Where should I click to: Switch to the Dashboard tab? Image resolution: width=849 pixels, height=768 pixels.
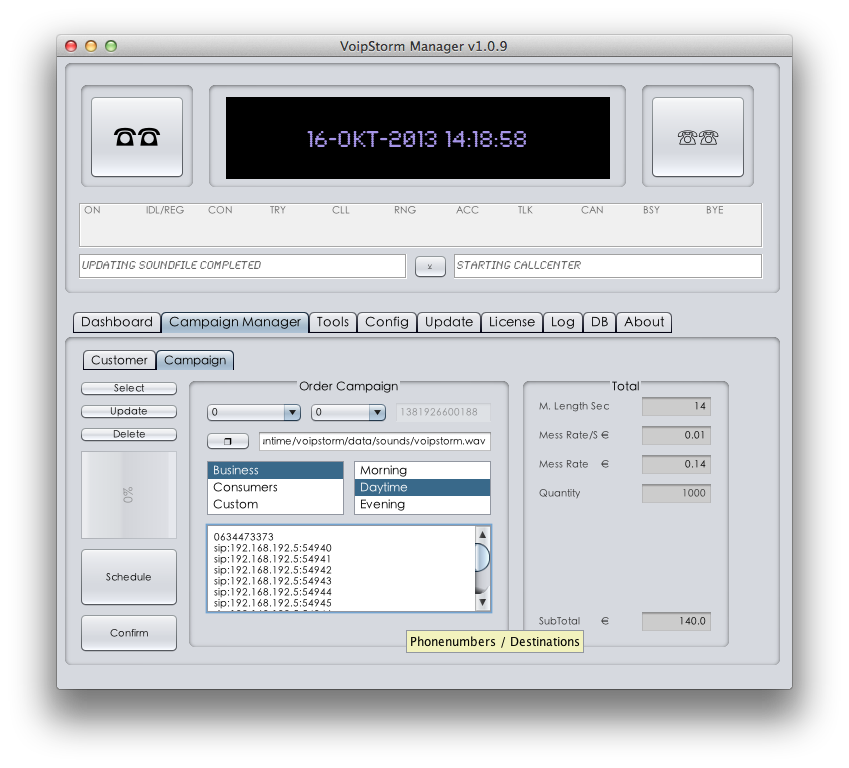[117, 322]
